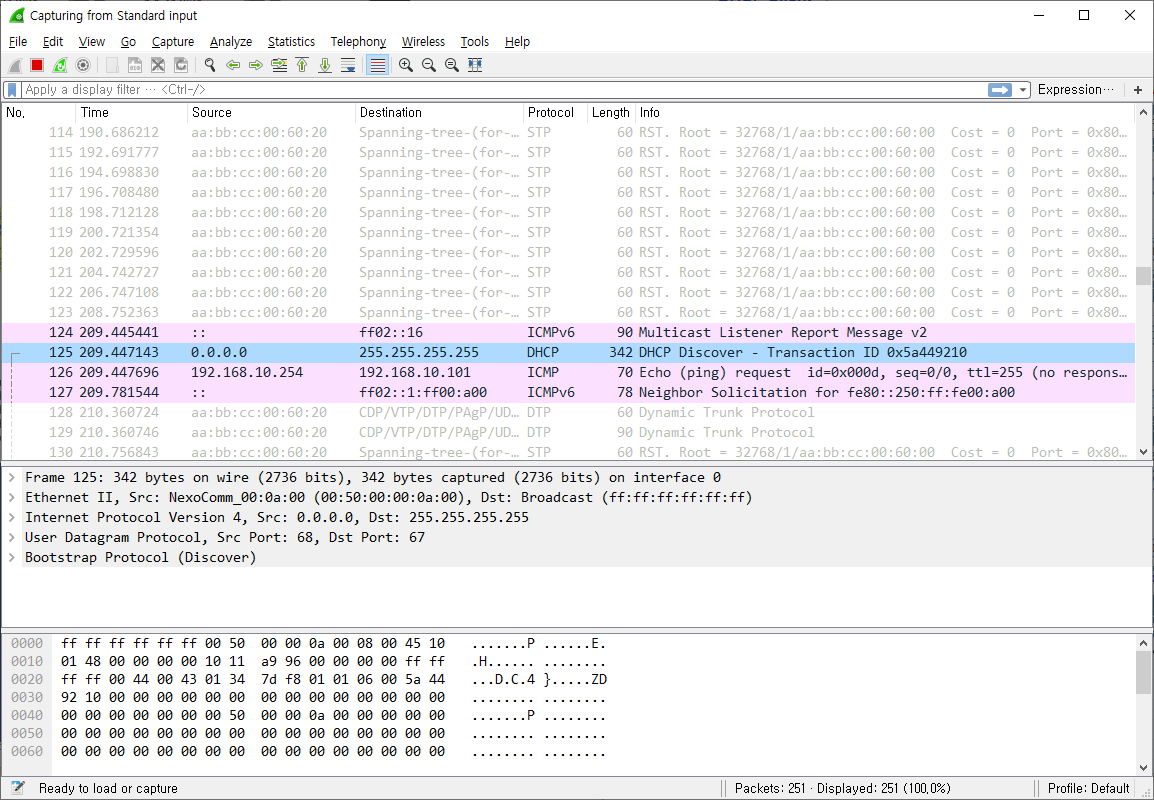
Task: Start capturing packets with the shark fin icon
Action: click(15, 66)
